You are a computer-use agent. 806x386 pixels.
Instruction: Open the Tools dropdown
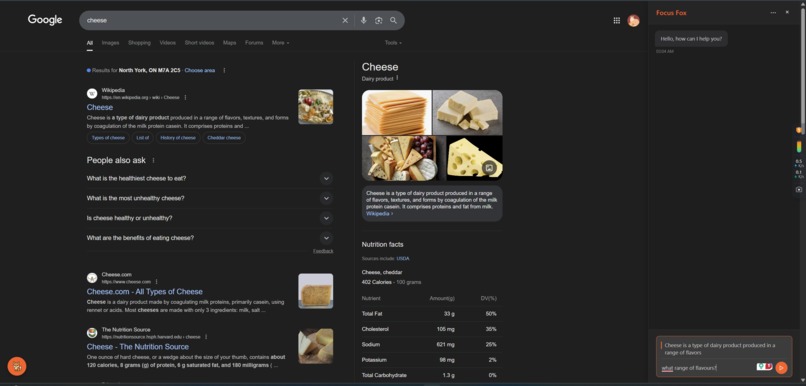click(393, 43)
